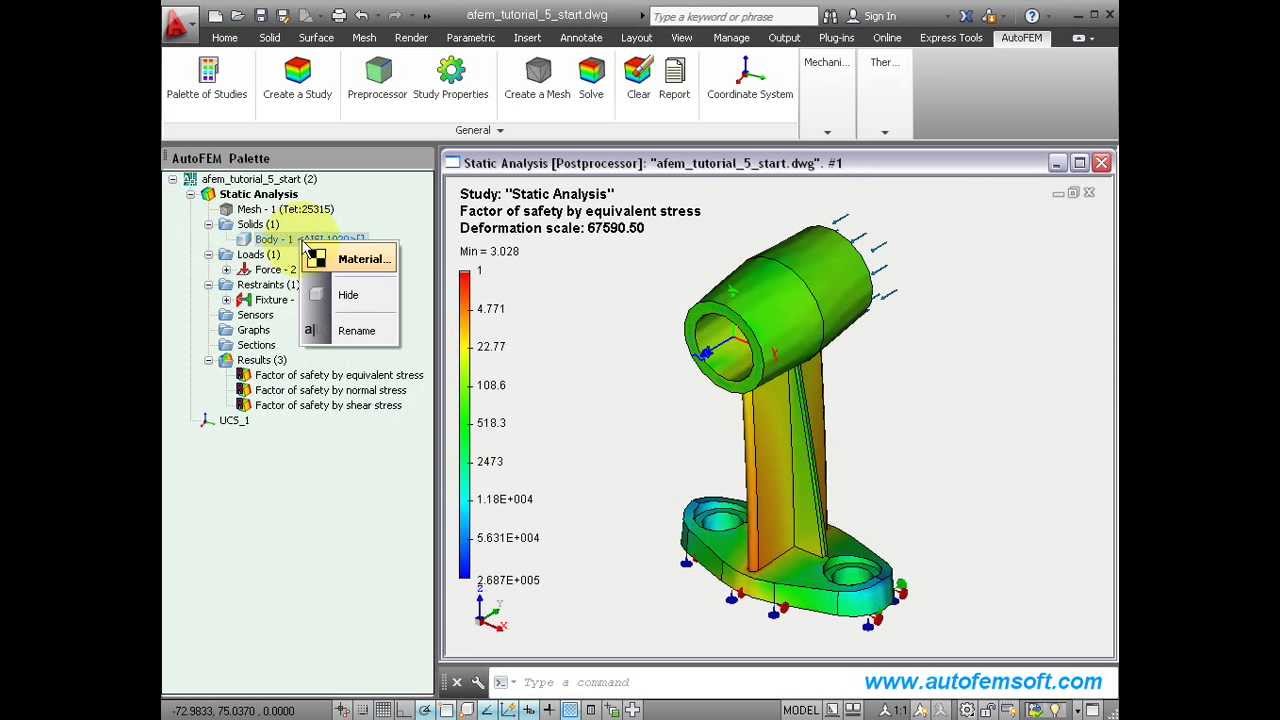Click the keyword search input field

[733, 16]
